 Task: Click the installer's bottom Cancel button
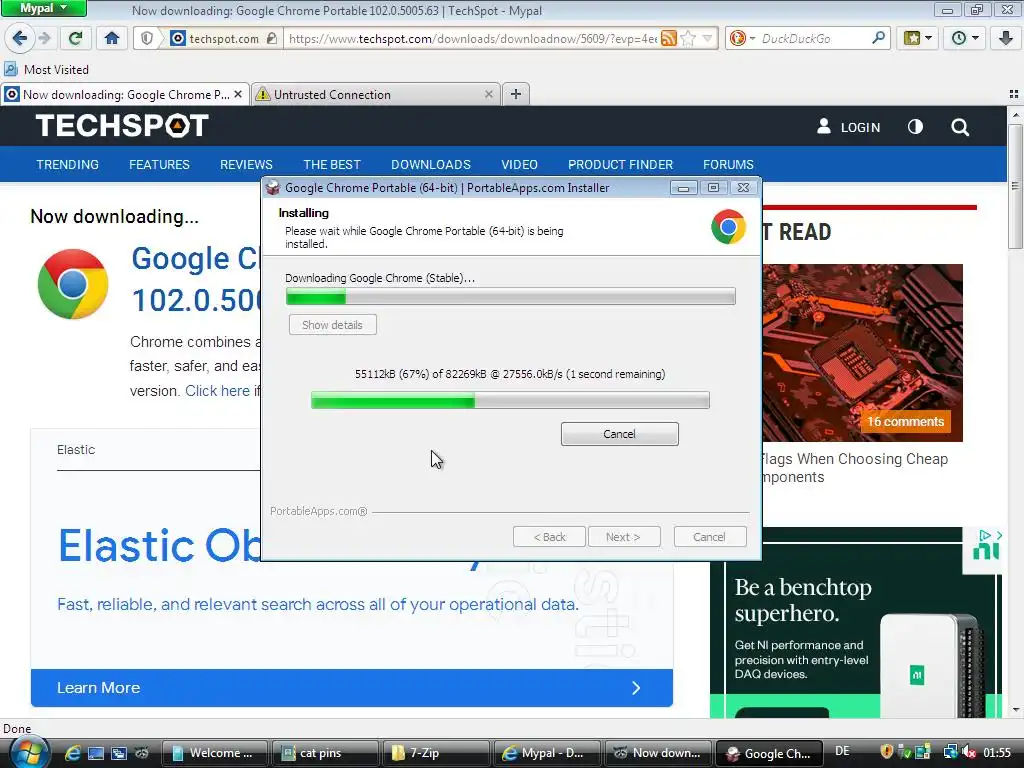click(709, 537)
